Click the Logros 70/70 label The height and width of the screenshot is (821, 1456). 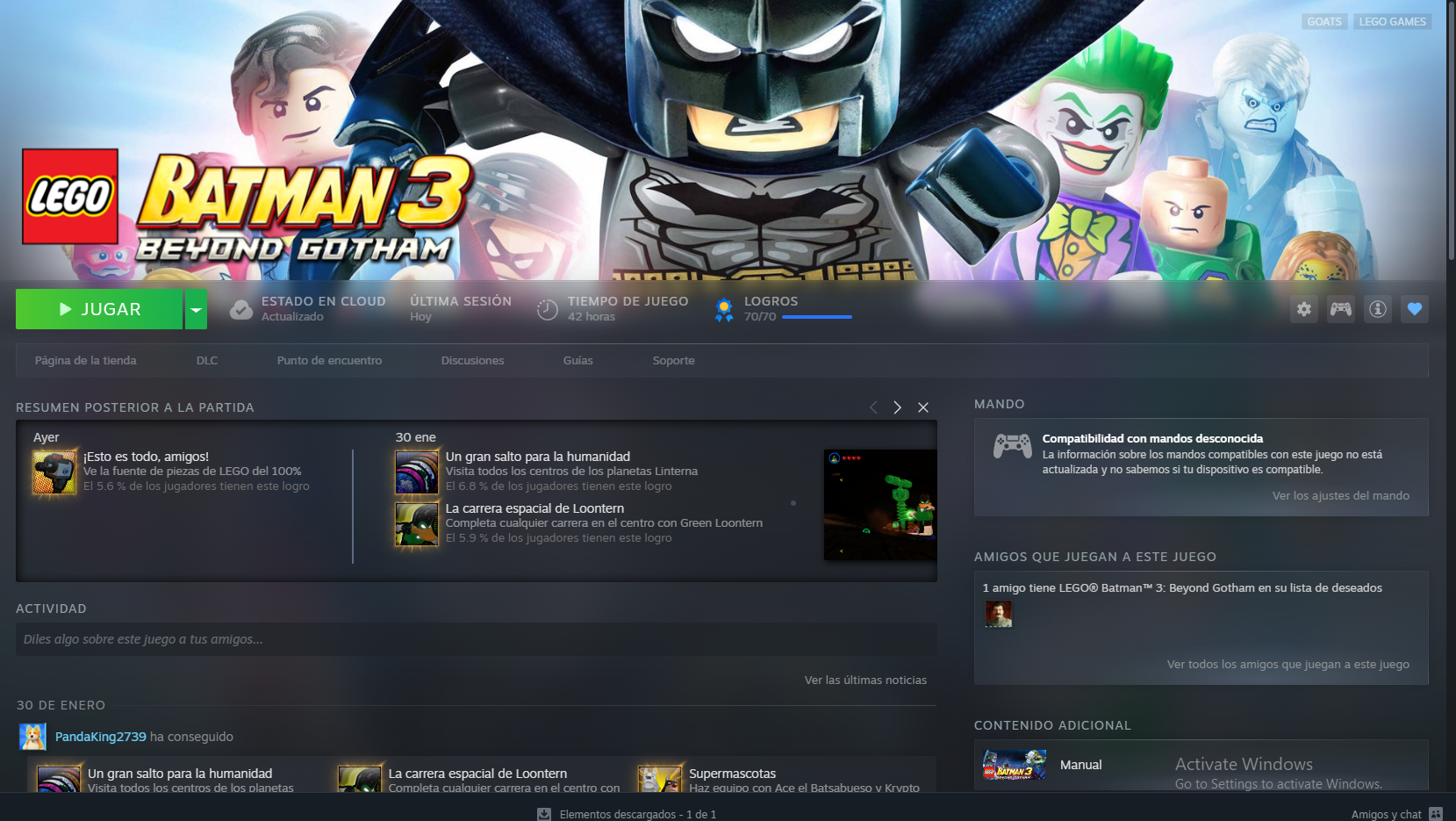(x=771, y=309)
